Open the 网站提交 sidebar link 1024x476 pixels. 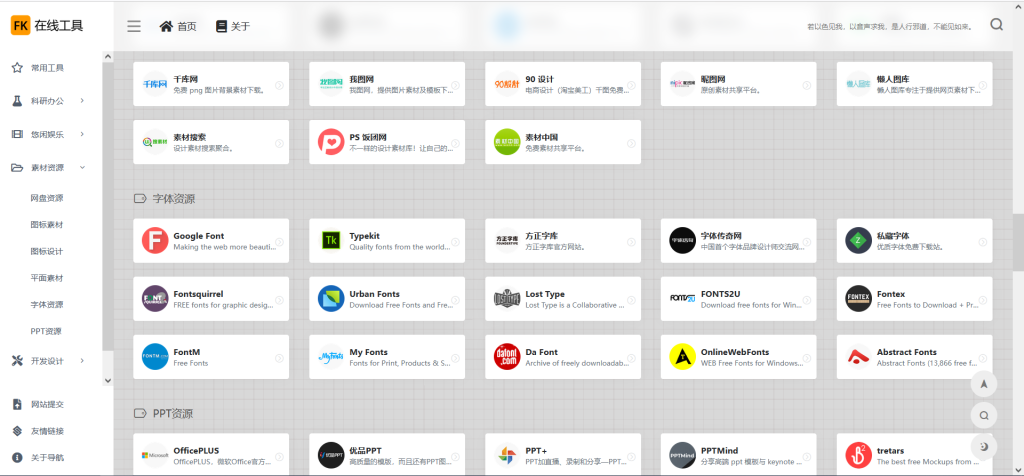point(47,404)
